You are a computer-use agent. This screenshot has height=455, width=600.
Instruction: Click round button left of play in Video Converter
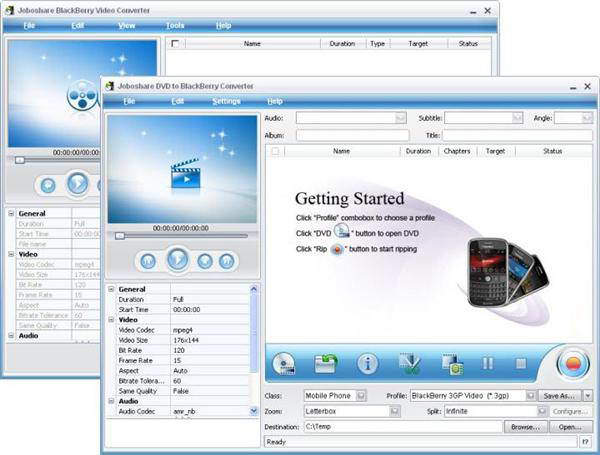point(48,186)
